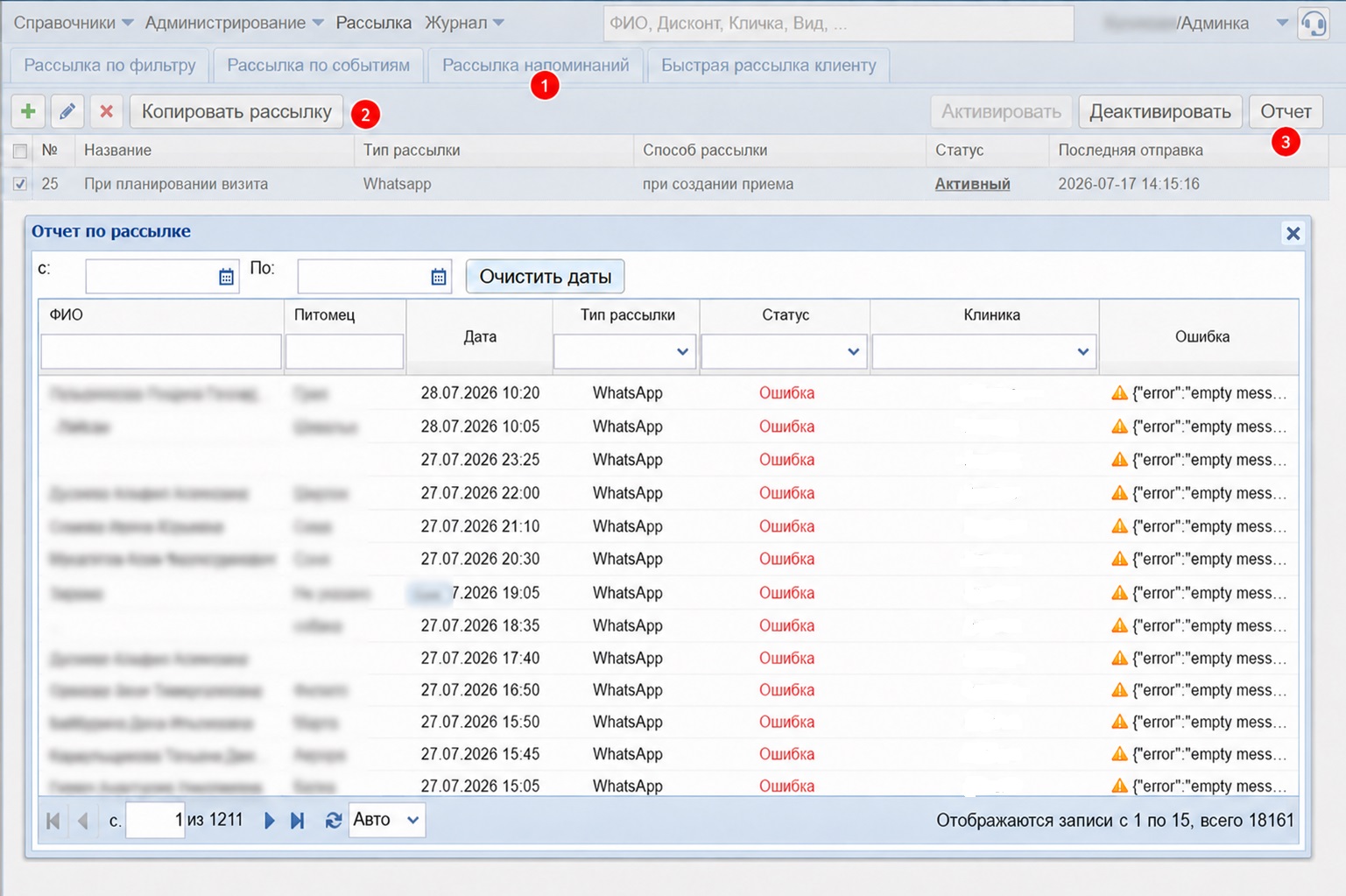Click the 2026-07-17 14:15:16 last sent value

point(1129,184)
